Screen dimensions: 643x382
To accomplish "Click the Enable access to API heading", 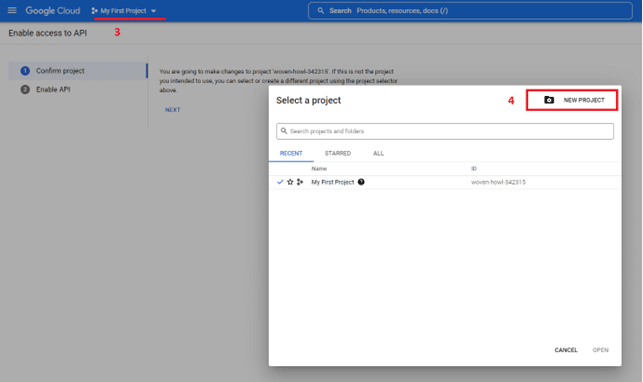I will pos(48,33).
